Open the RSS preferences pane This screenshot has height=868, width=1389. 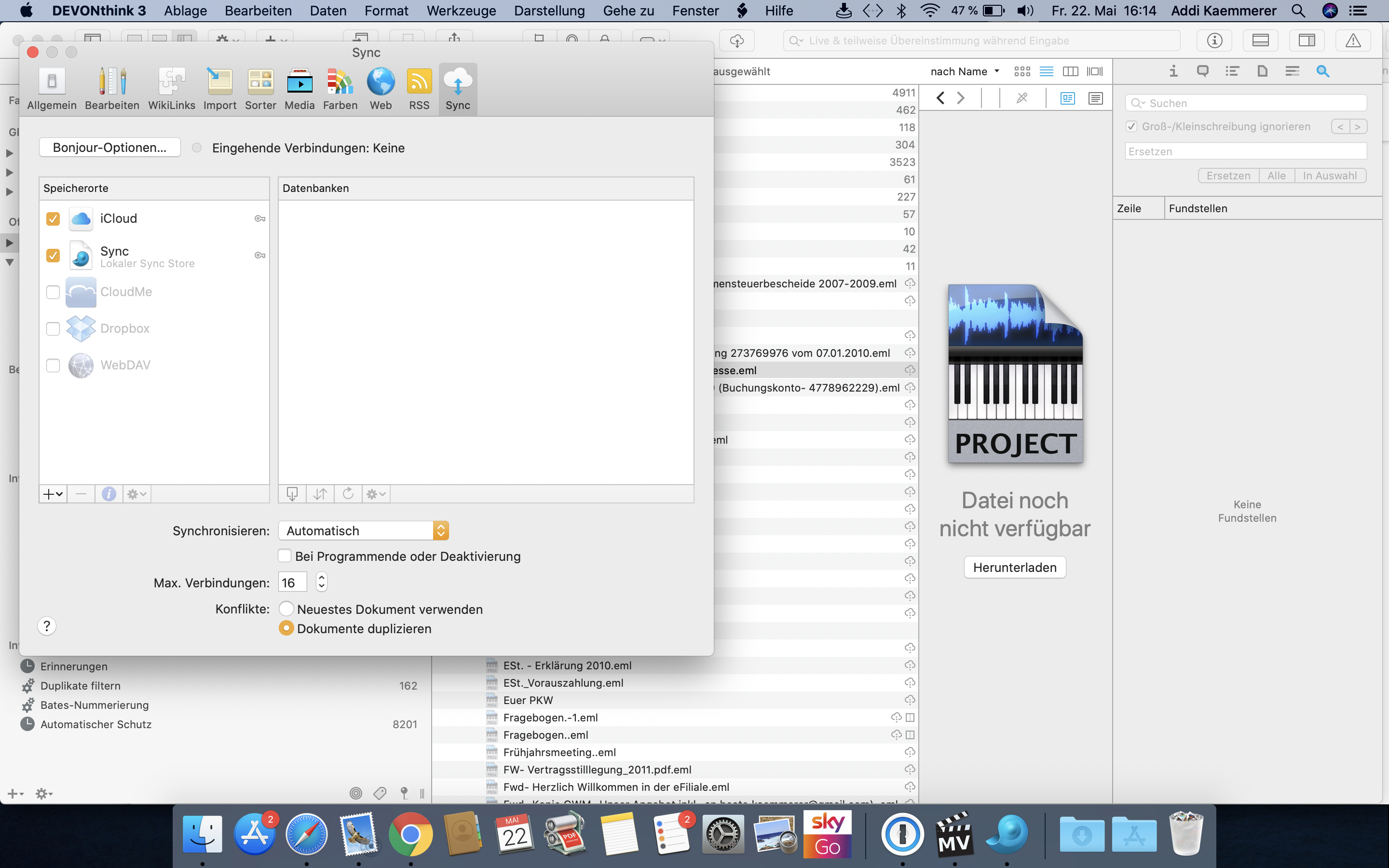tap(419, 89)
